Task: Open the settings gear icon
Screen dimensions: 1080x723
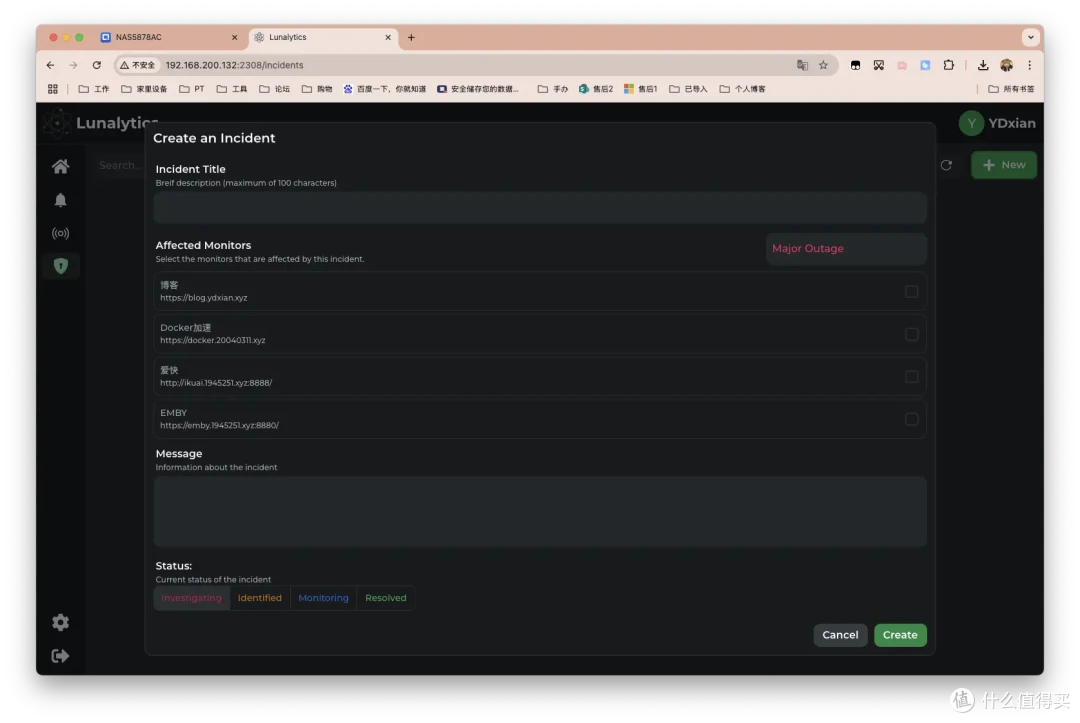Action: [61, 622]
